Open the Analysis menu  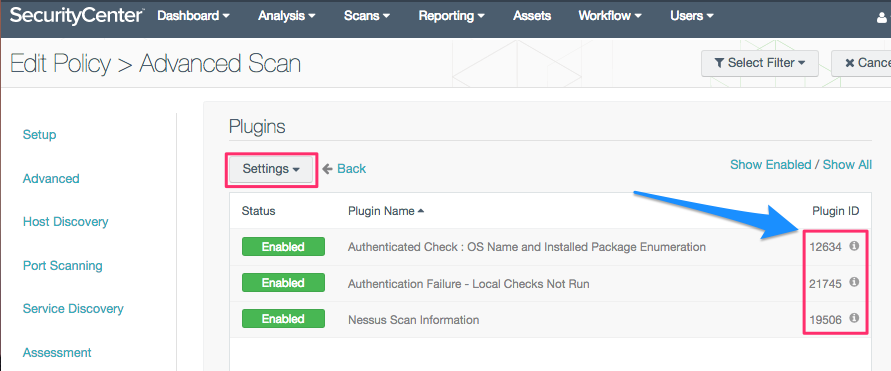coord(286,16)
